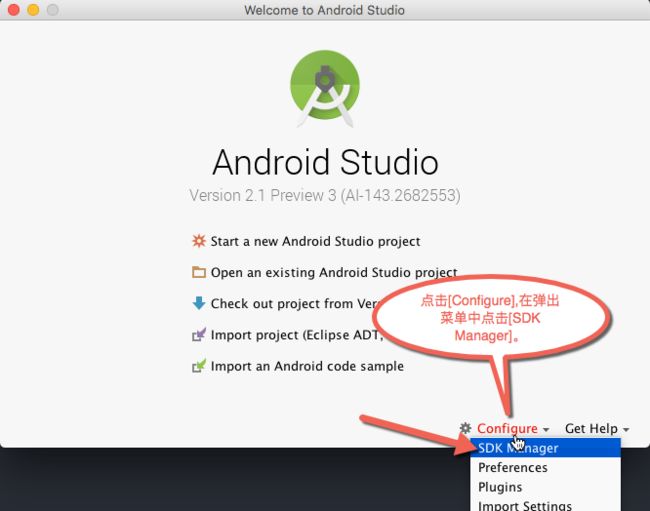
Task: Click the Eclipse ADT import project icon
Action: [199, 334]
